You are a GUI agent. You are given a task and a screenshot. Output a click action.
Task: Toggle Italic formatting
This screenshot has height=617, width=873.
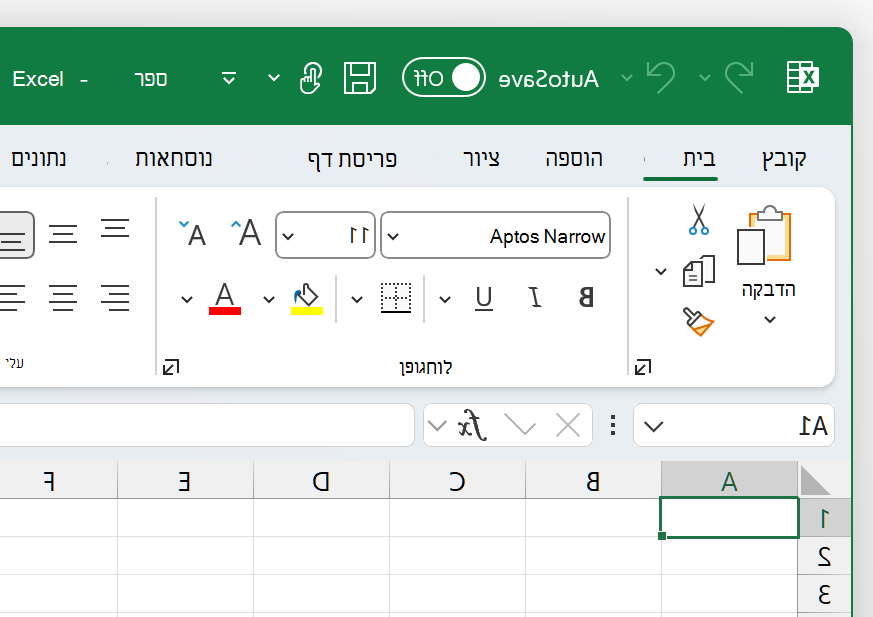click(x=534, y=297)
